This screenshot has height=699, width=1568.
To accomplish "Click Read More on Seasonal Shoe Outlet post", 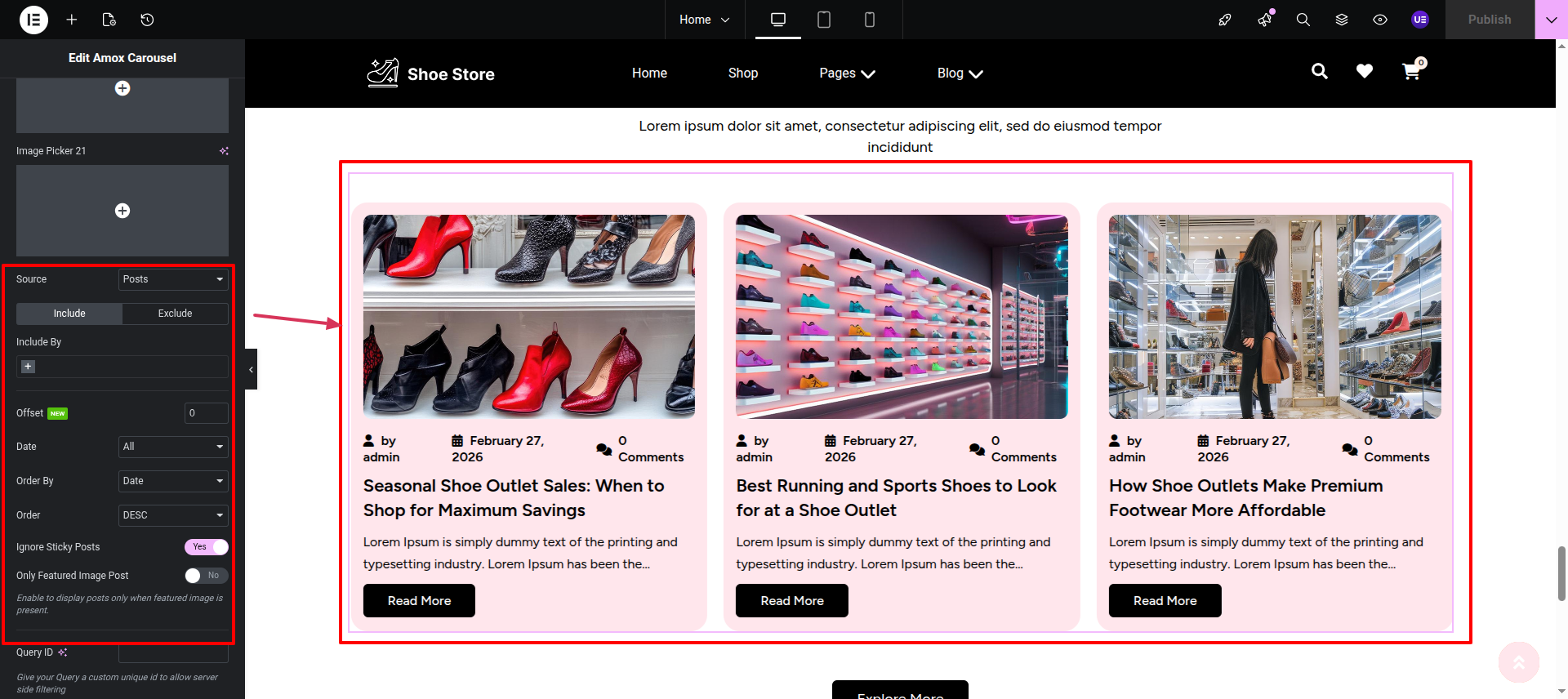I will [419, 601].
